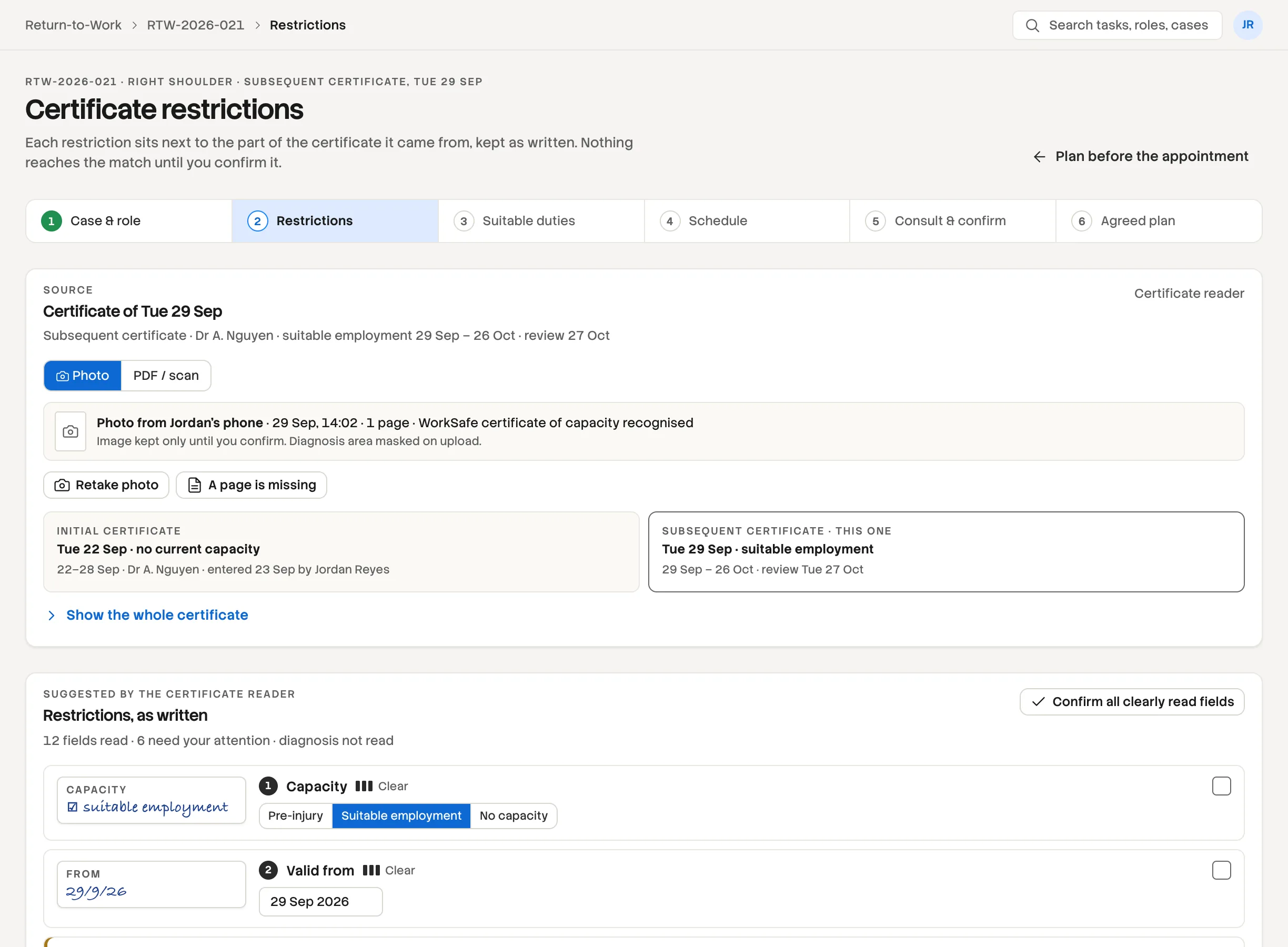Select No capacity option
This screenshot has height=947, width=1288.
pyautogui.click(x=514, y=815)
